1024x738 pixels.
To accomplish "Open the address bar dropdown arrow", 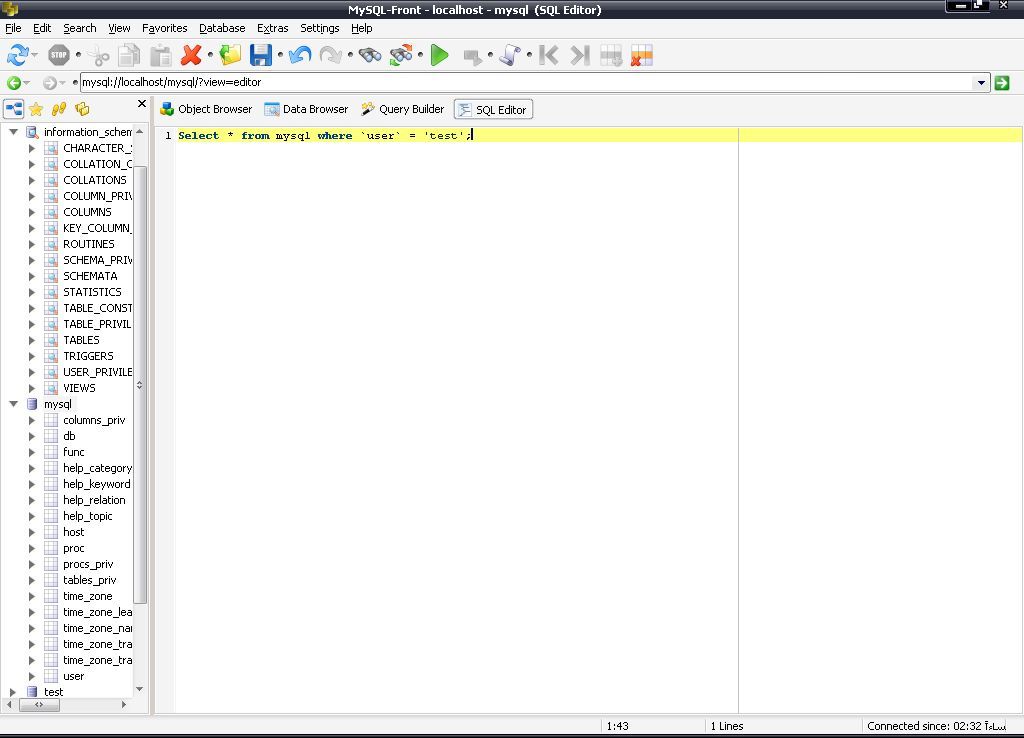I will pos(983,83).
